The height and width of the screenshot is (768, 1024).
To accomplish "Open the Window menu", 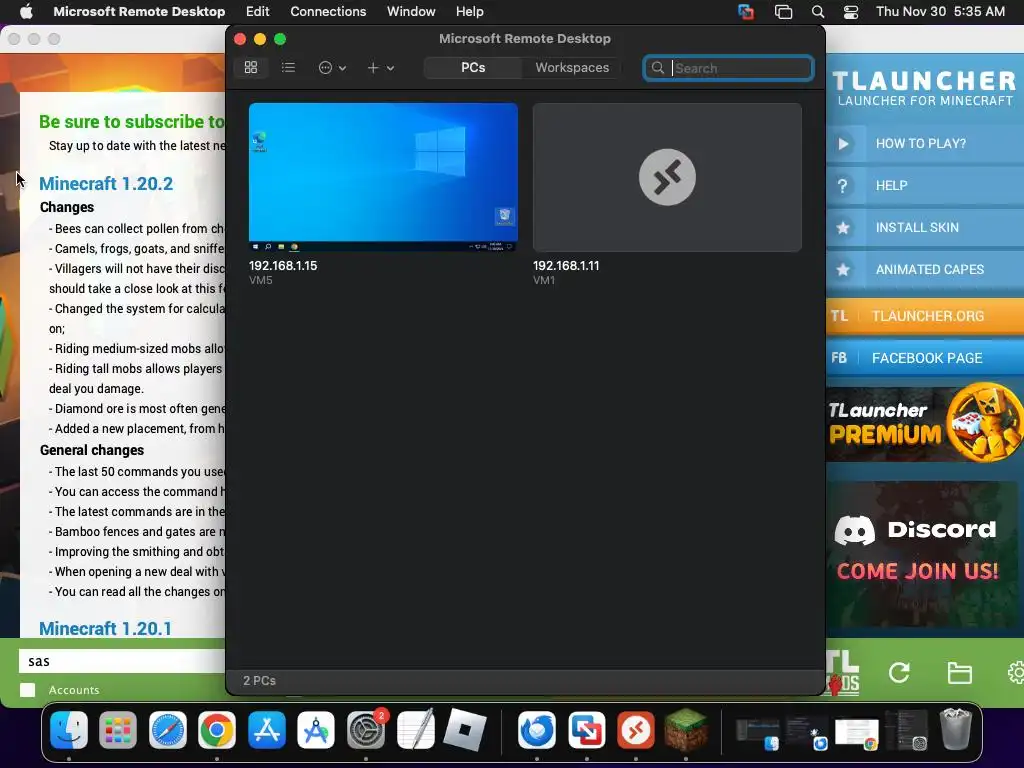I will click(411, 11).
